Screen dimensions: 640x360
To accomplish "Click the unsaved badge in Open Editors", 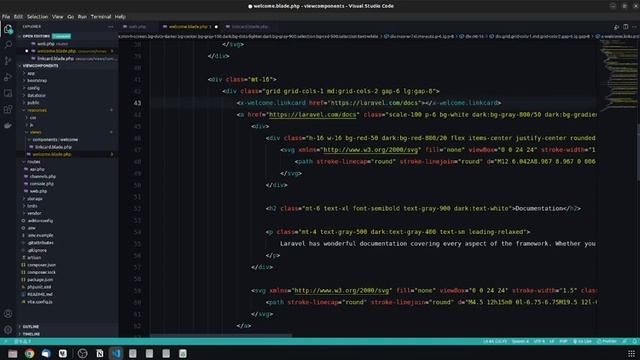I will pos(61,36).
